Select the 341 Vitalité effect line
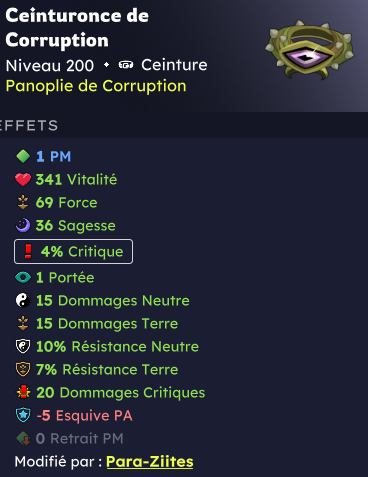Image resolution: width=368 pixels, height=477 pixels. 66,180
